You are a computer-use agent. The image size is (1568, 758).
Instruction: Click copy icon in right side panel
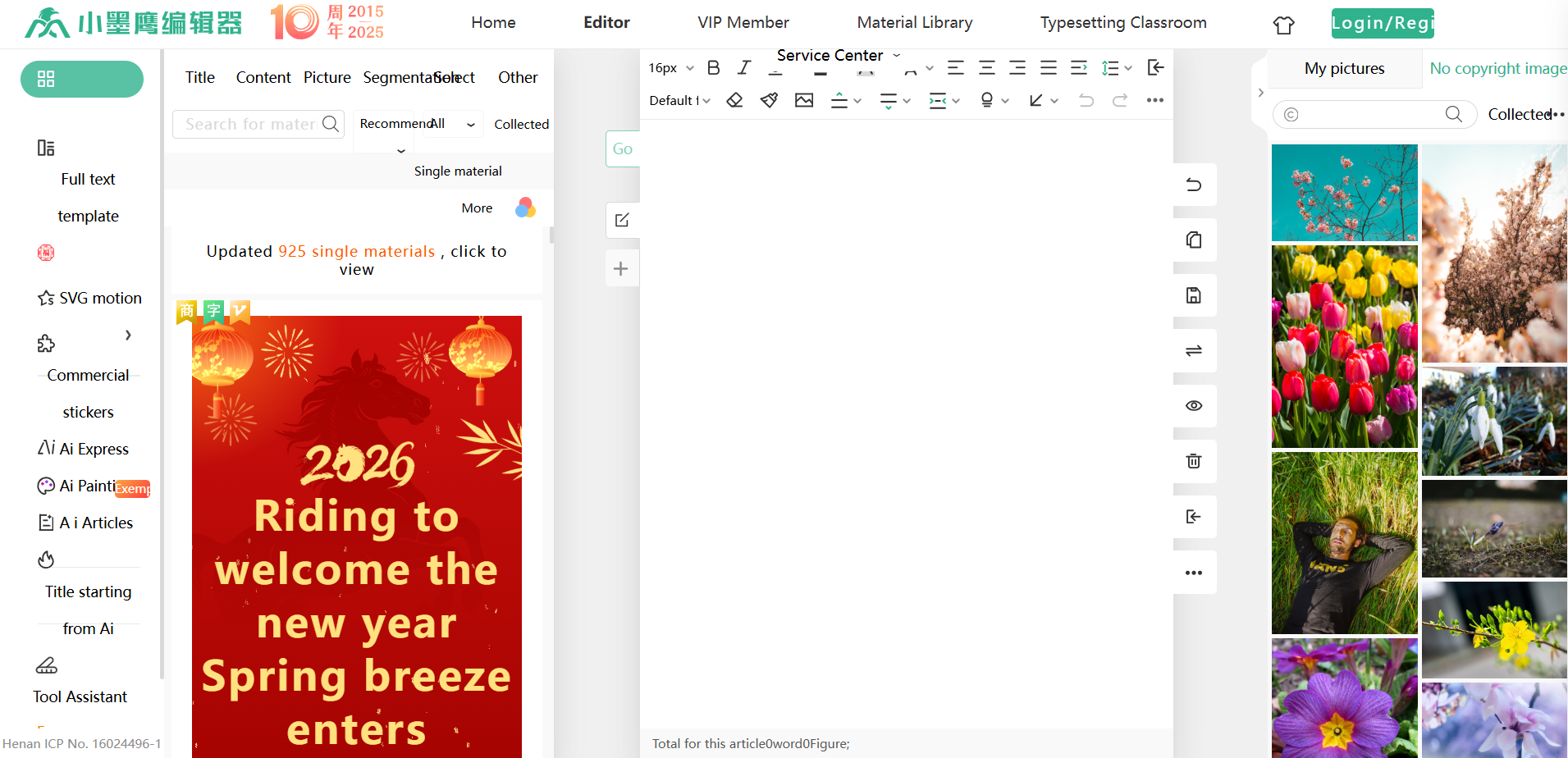(1194, 240)
